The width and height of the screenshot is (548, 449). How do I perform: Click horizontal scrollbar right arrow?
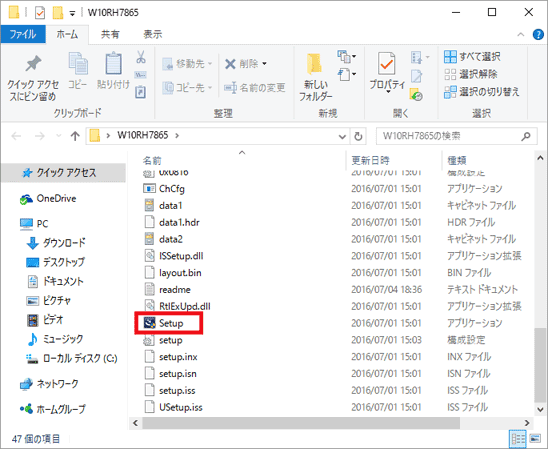click(x=526, y=423)
